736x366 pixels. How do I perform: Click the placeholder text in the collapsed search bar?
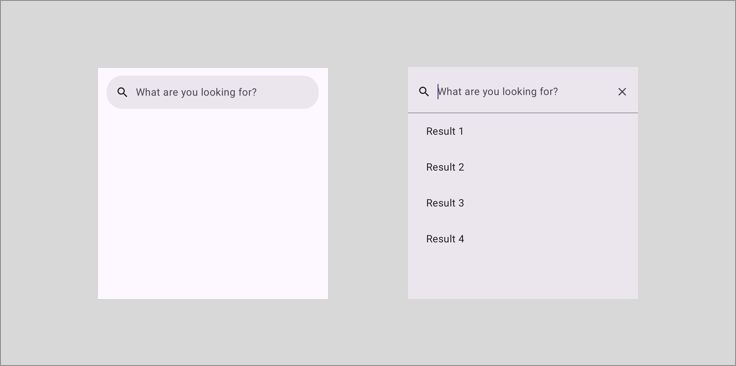coord(196,92)
